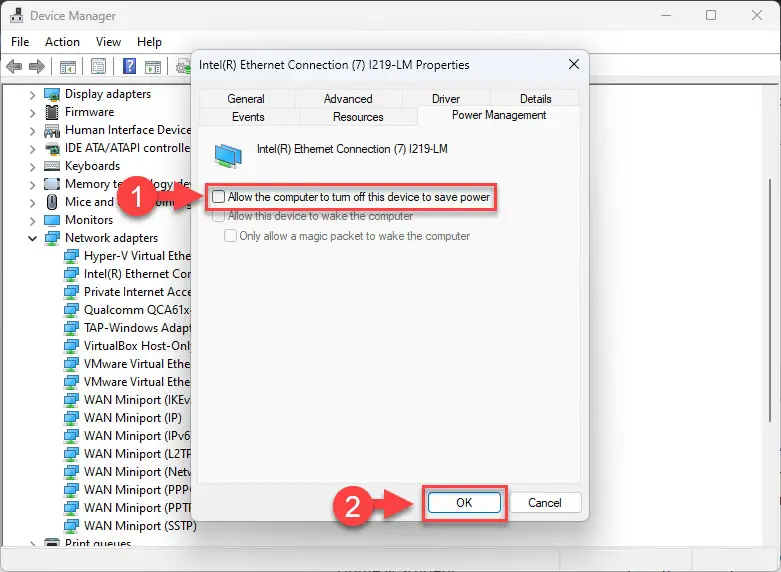The width and height of the screenshot is (781, 572).
Task: Select the Firmware chip icon
Action: [x=52, y=112]
